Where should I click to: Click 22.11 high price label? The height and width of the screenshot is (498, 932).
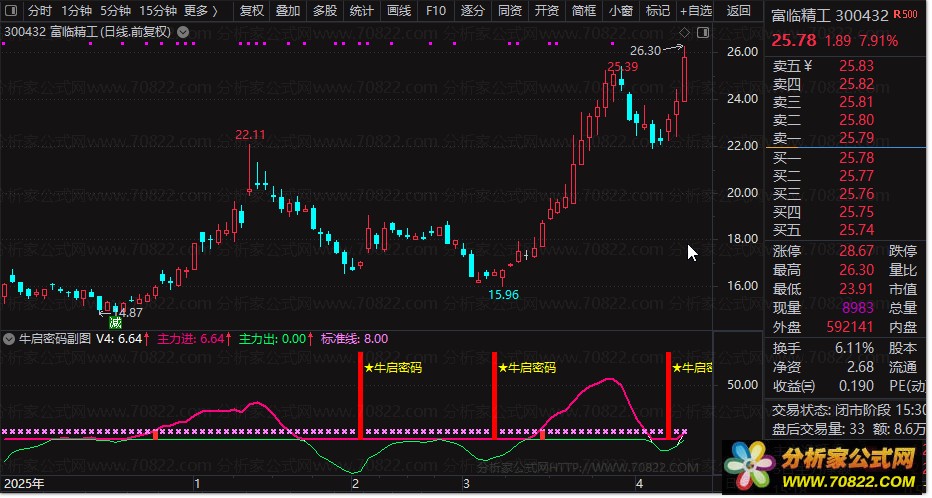tap(250, 135)
